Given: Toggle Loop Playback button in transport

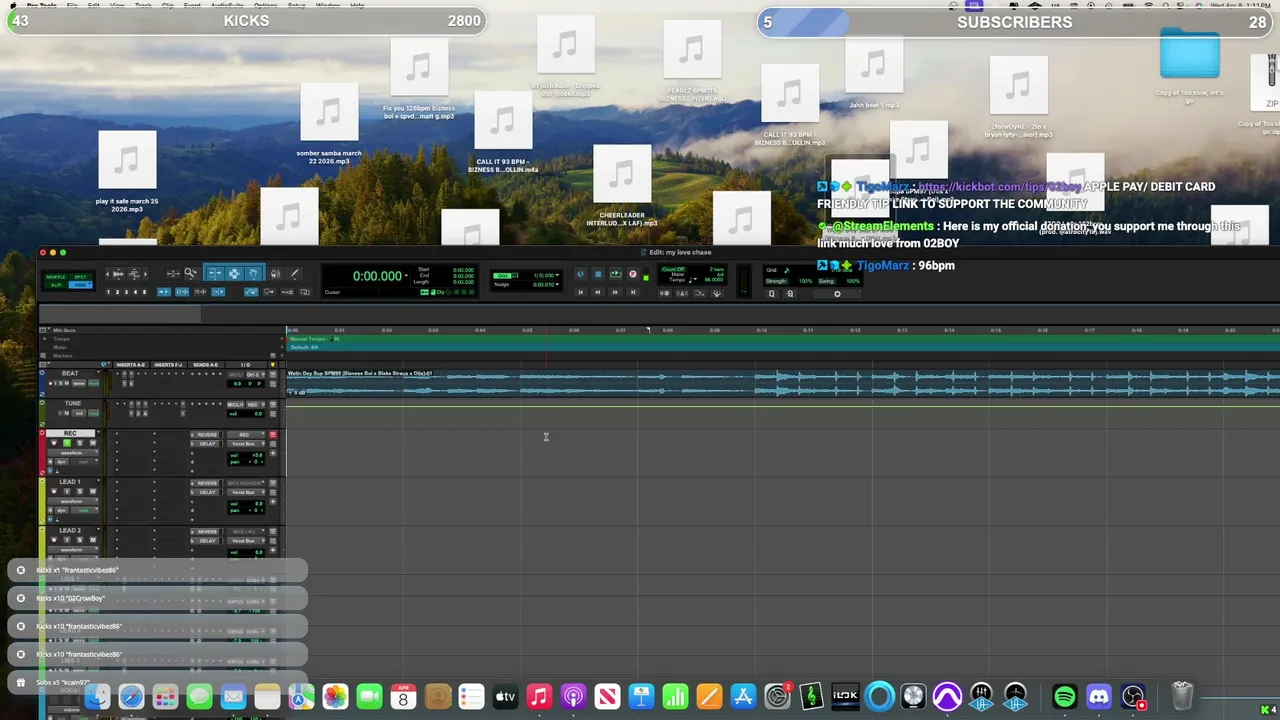Looking at the screenshot, I should pyautogui.click(x=616, y=274).
